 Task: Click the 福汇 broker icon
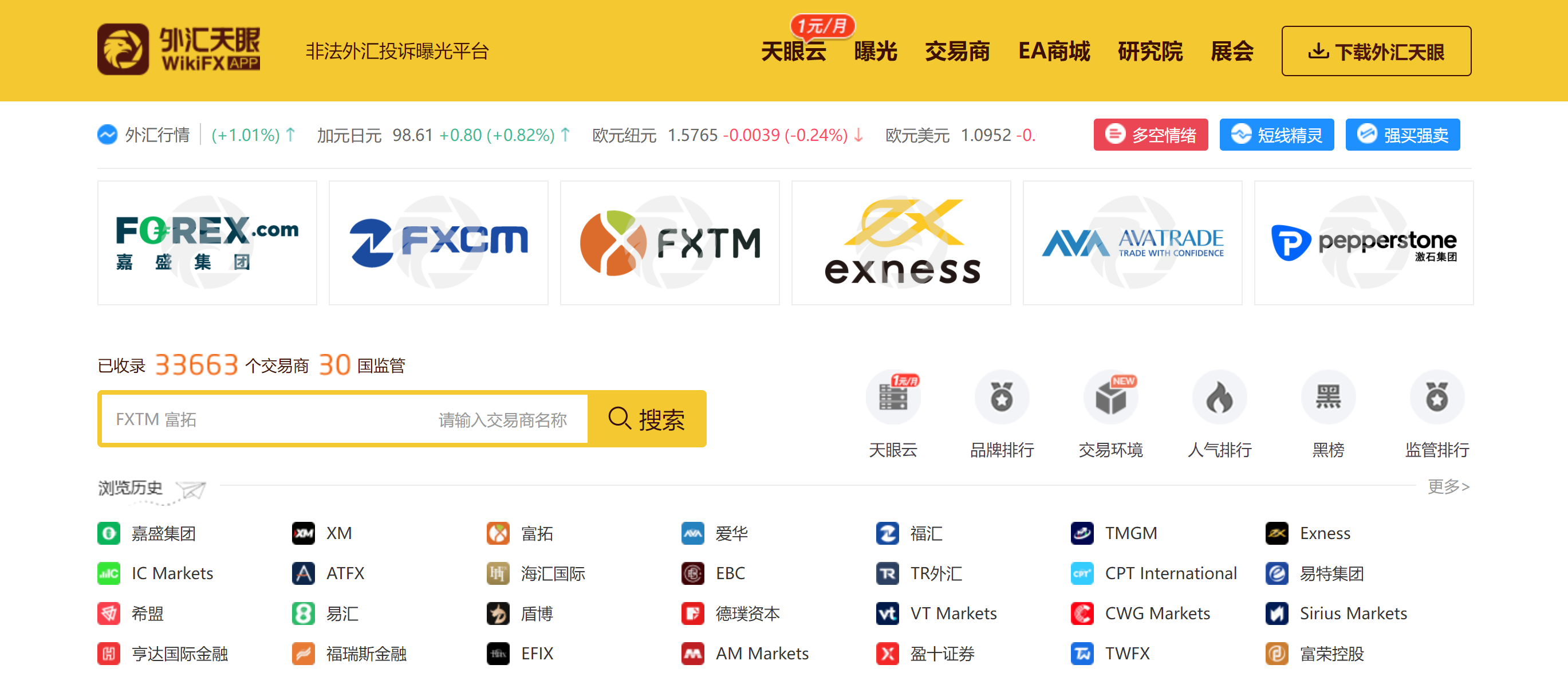[x=888, y=533]
